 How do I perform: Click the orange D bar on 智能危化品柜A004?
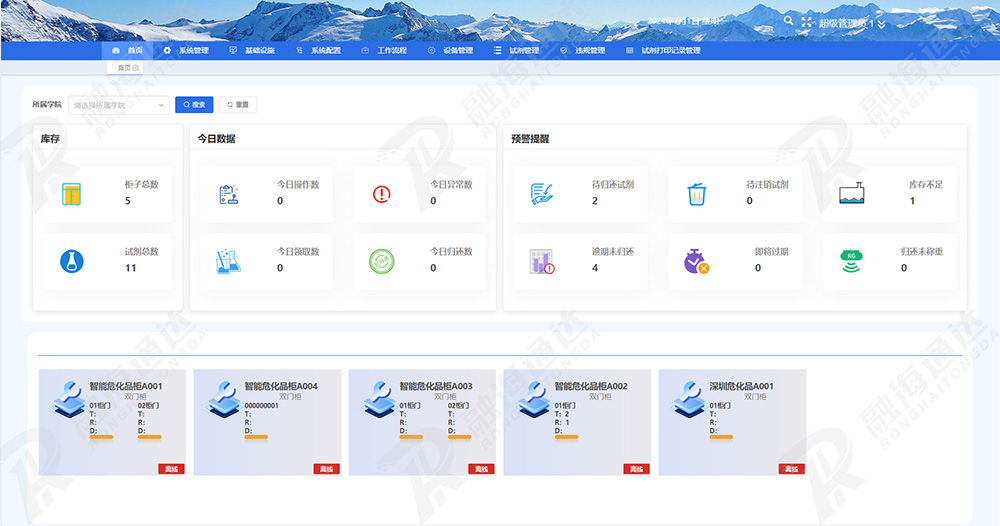[256, 437]
